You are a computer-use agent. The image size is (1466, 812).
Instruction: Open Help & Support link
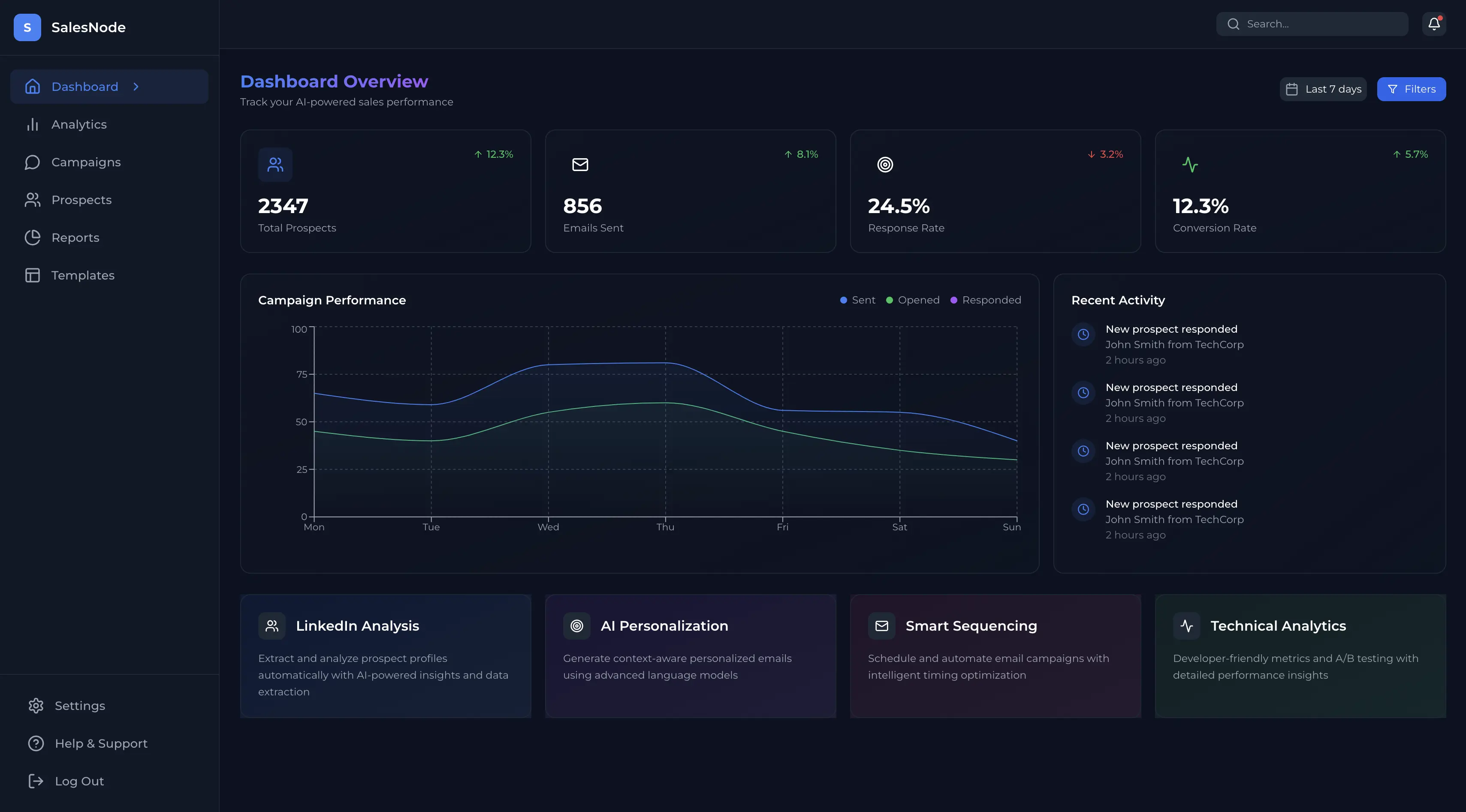coord(109,743)
